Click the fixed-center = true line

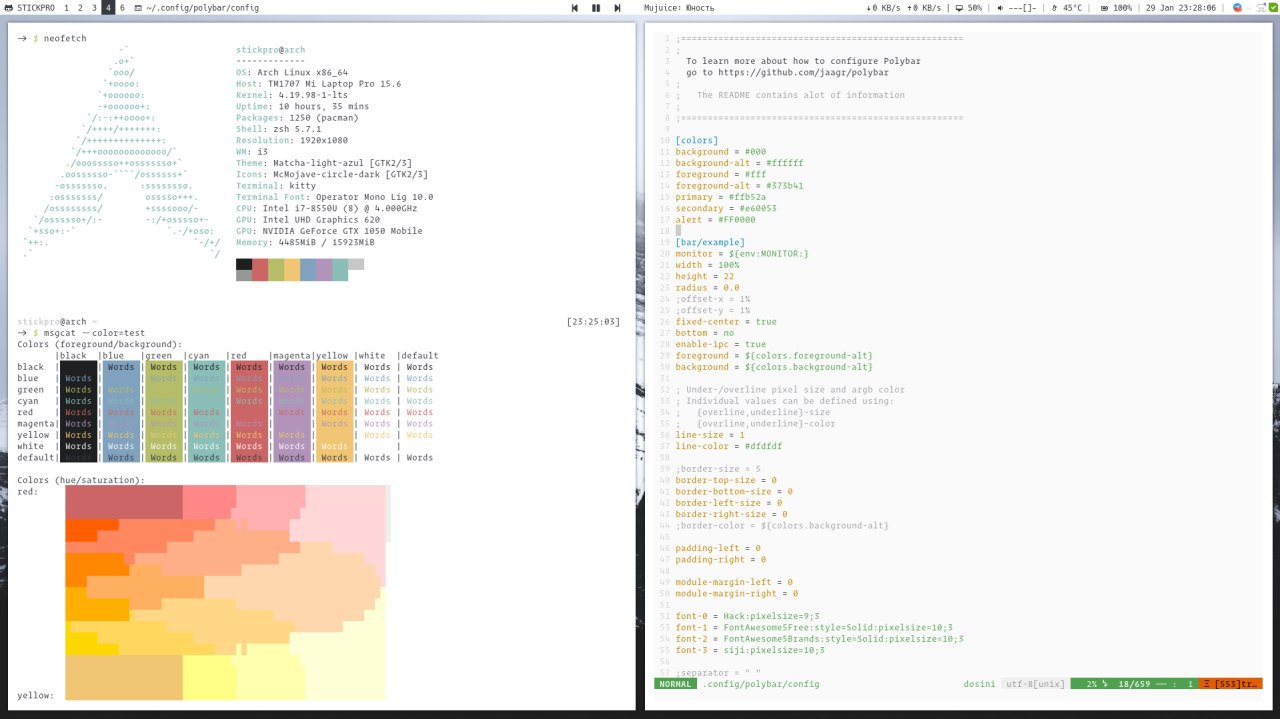click(726, 321)
